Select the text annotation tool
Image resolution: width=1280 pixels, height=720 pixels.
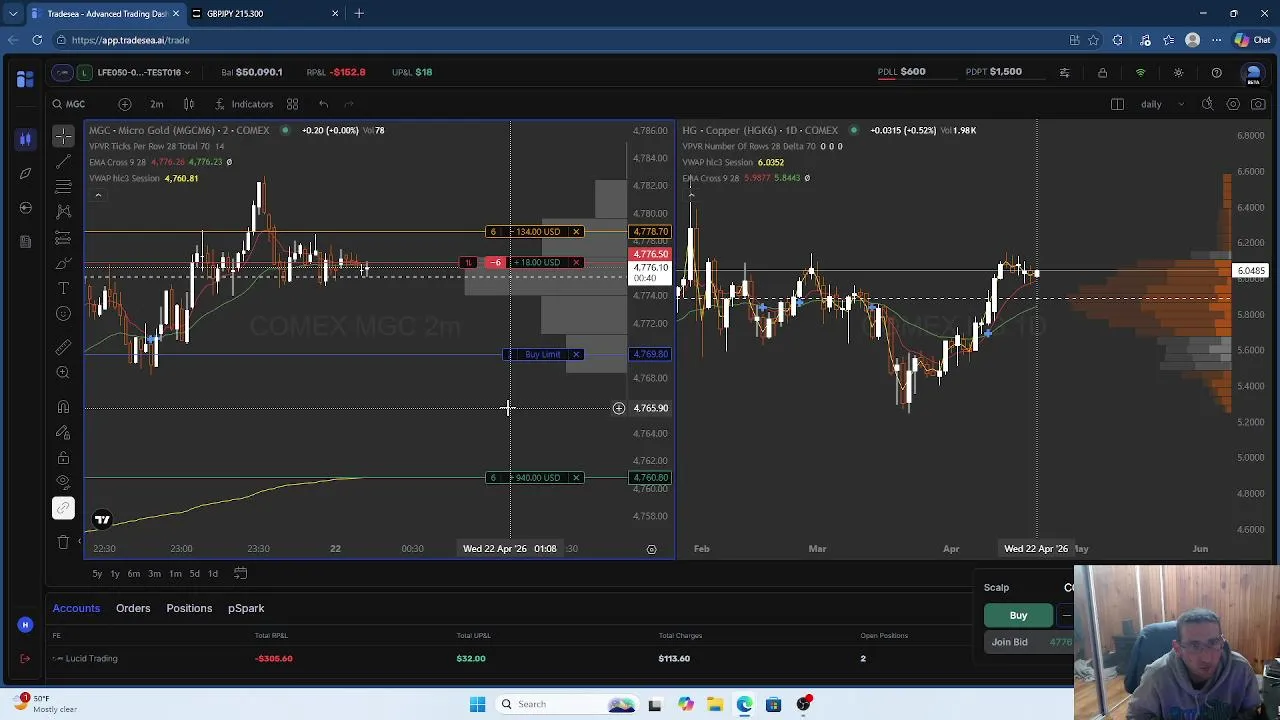63,288
